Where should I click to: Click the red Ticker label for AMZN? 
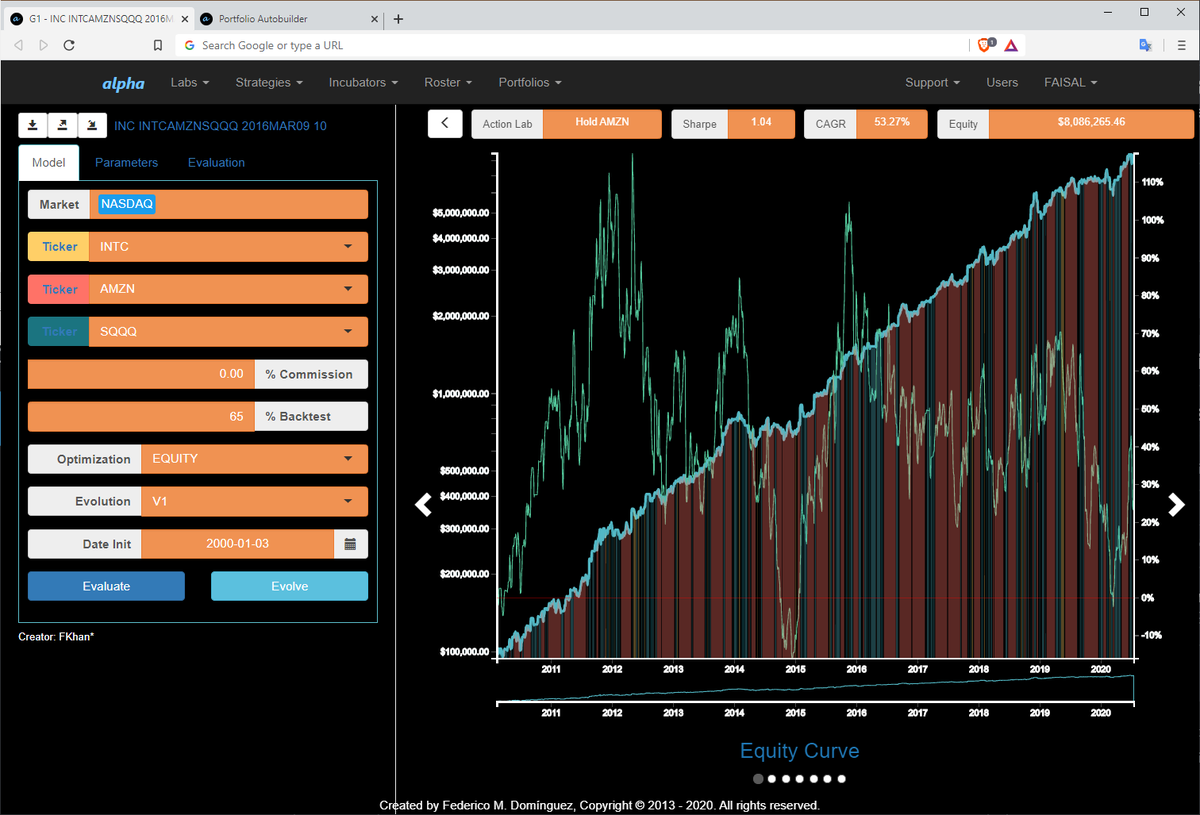coord(59,289)
